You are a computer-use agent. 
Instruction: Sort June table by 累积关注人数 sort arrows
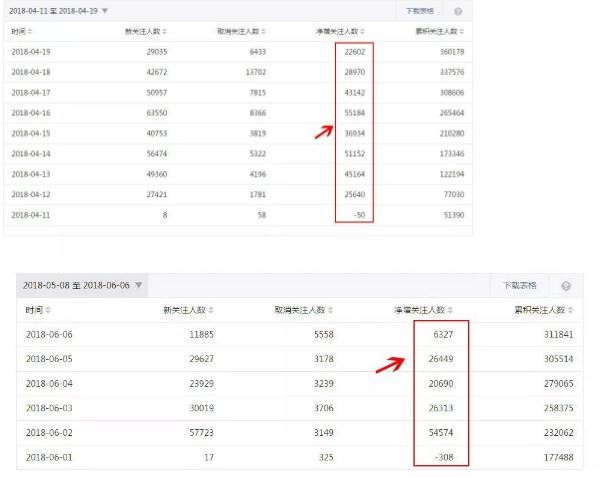pyautogui.click(x=568, y=311)
